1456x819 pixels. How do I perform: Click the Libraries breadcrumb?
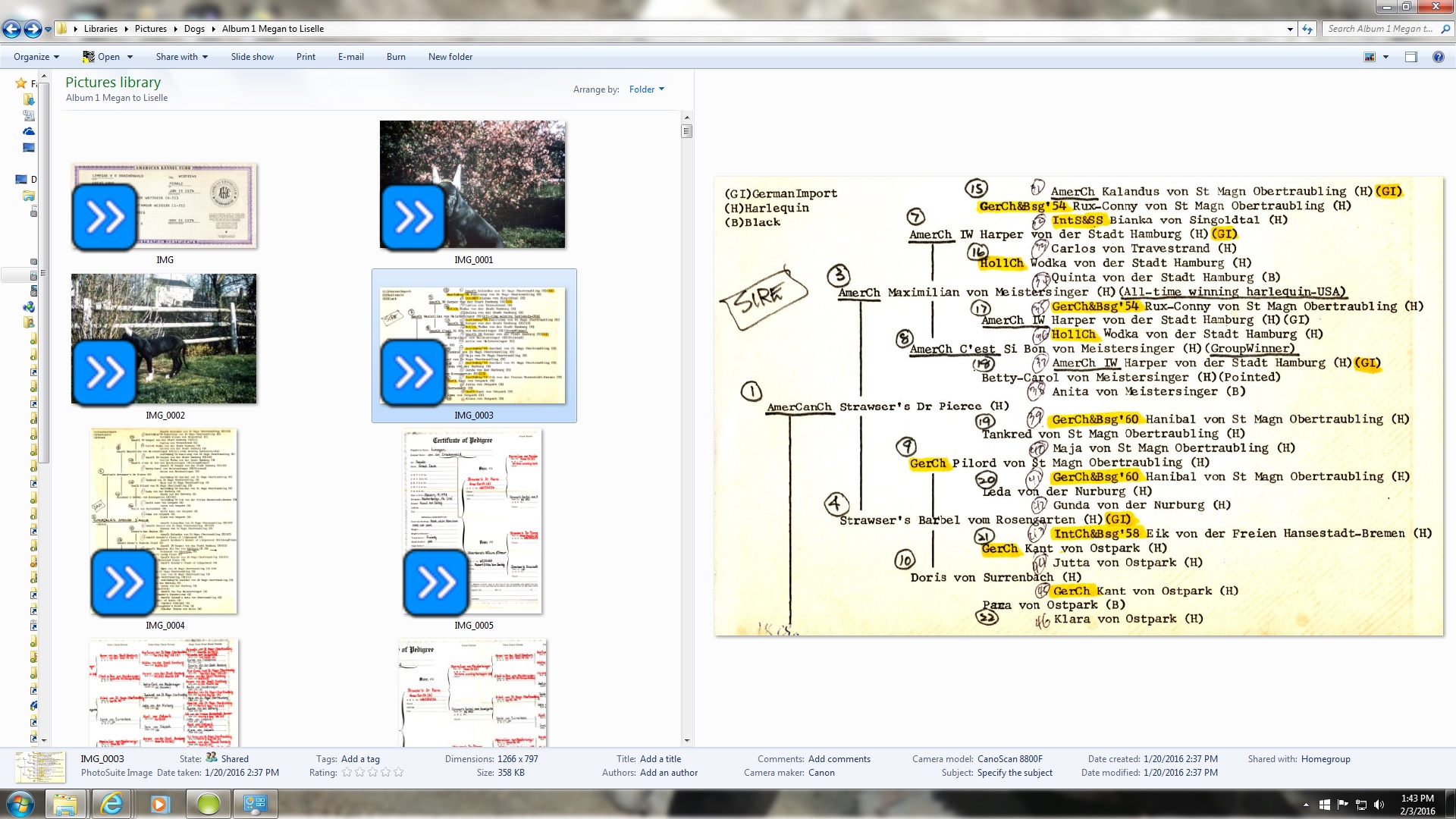pyautogui.click(x=100, y=29)
